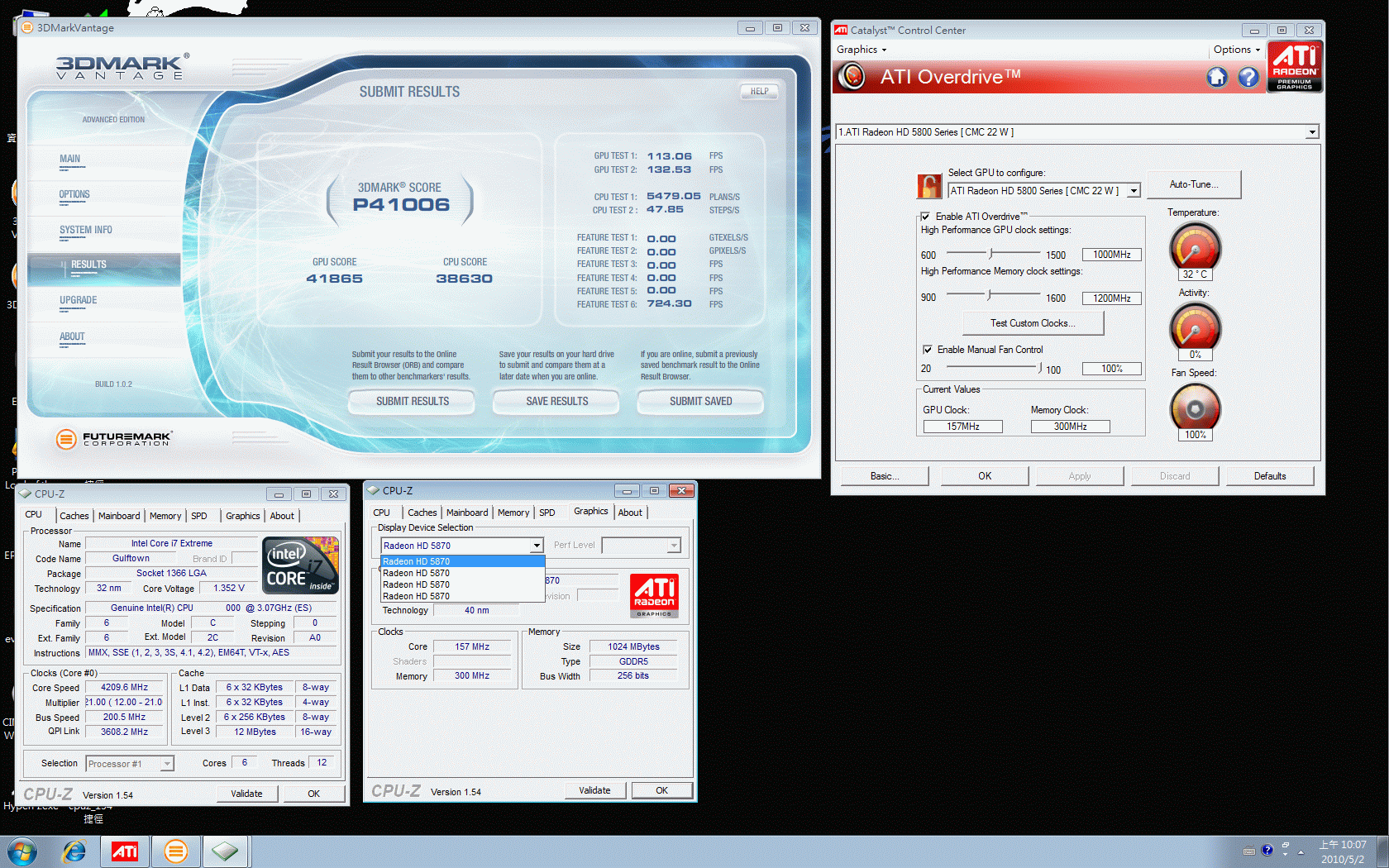Click the Memory clock slider handle

coord(990,294)
